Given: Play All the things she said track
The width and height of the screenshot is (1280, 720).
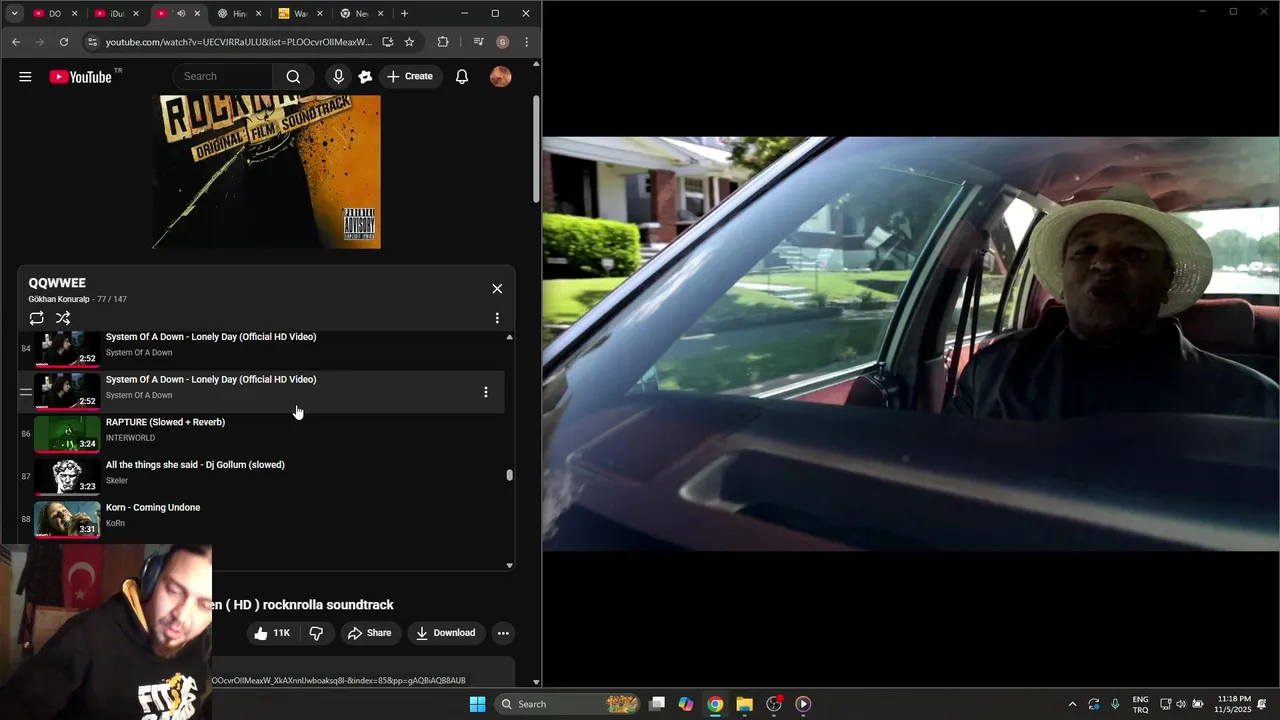Looking at the screenshot, I should (261, 477).
